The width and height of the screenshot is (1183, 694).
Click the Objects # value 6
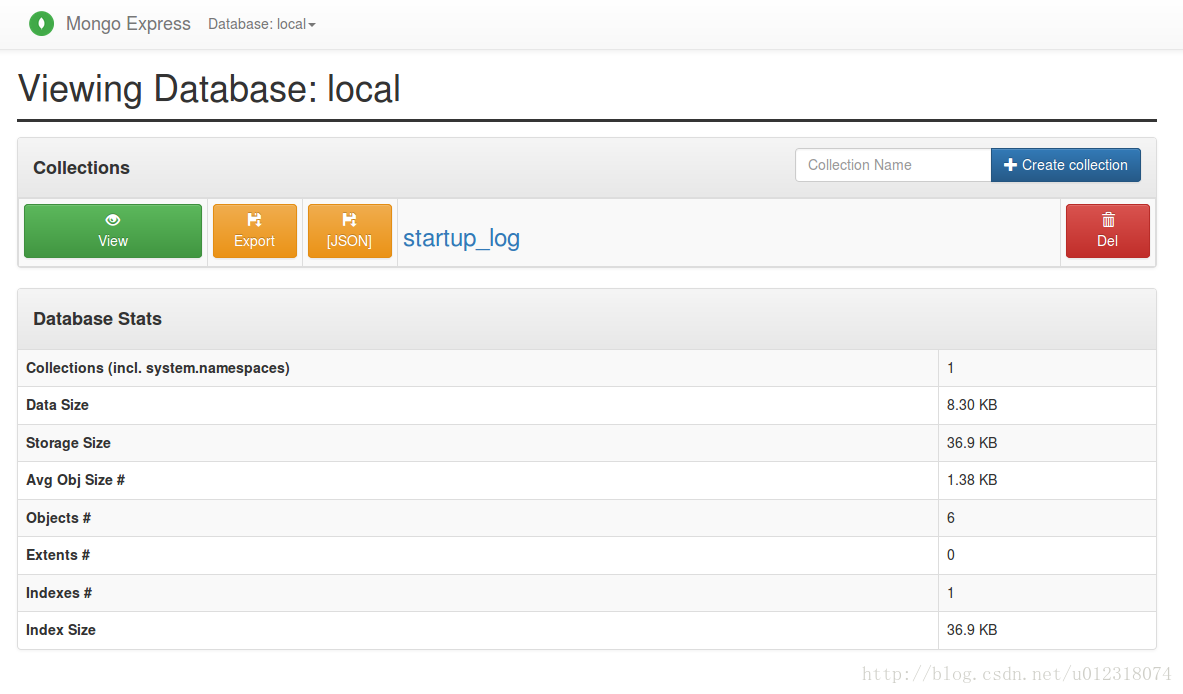[x=951, y=517]
